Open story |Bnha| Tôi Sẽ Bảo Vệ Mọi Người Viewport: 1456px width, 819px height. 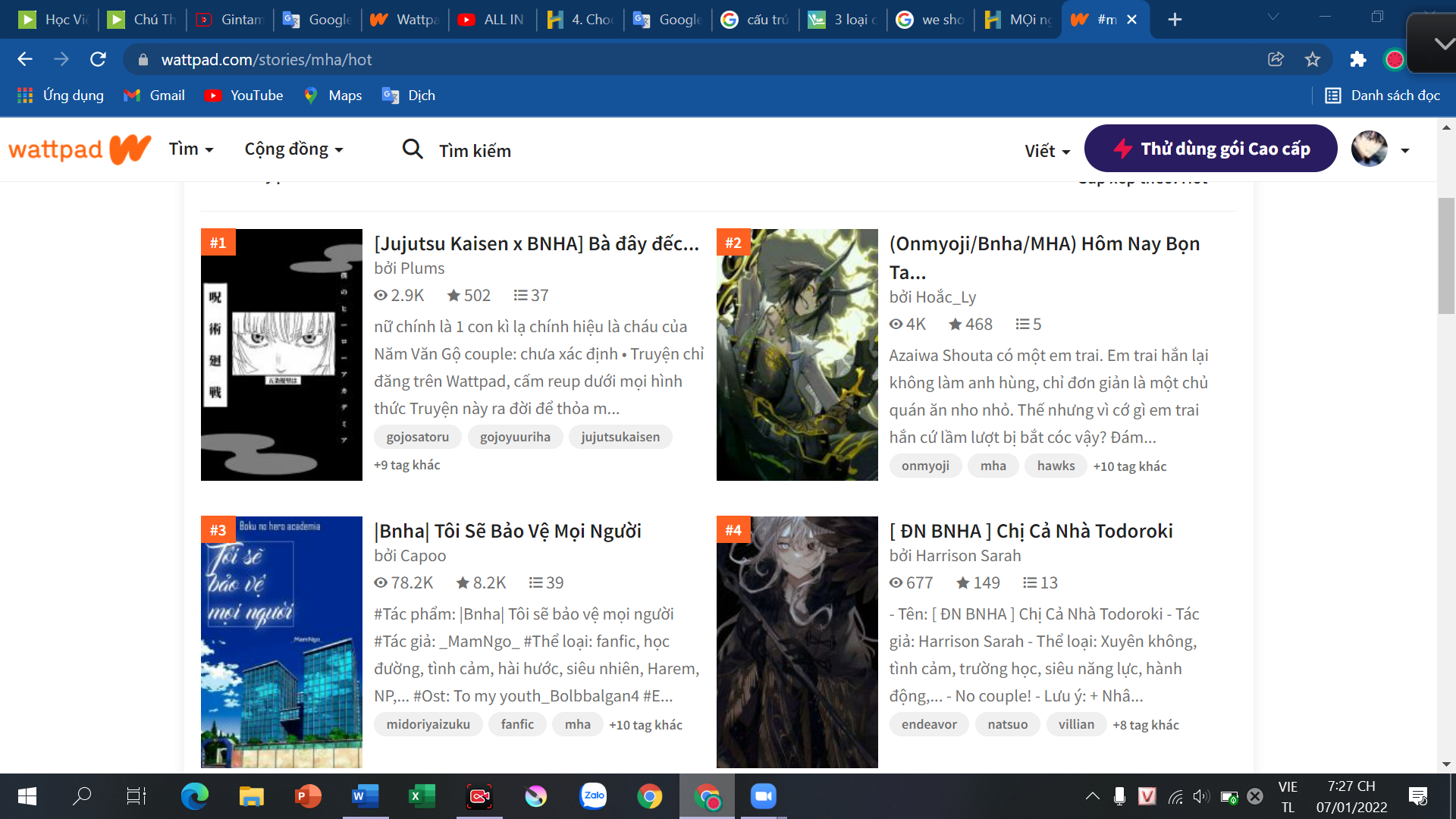507,531
